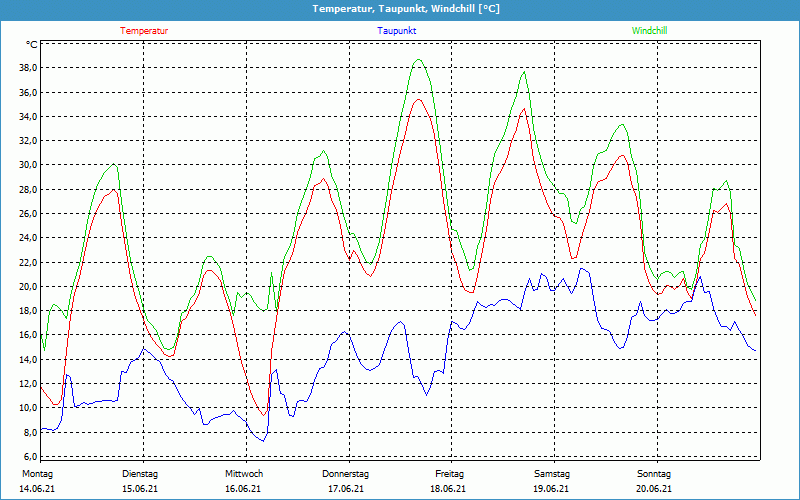Screen dimensions: 800x500
Task: Click the chart title Temperatur, Taupunkt, Windchill
Action: (x=406, y=9)
